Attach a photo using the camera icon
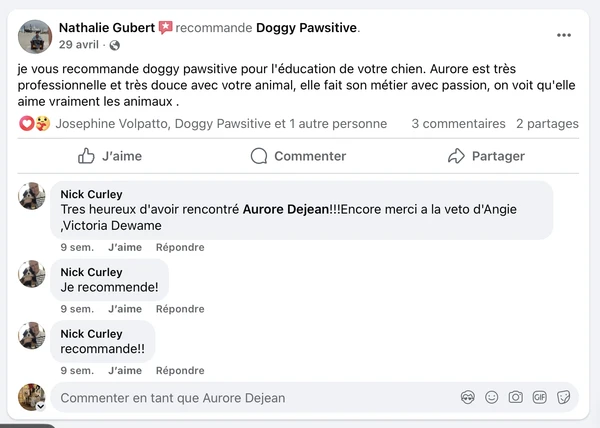The height and width of the screenshot is (428, 600). coord(515,397)
